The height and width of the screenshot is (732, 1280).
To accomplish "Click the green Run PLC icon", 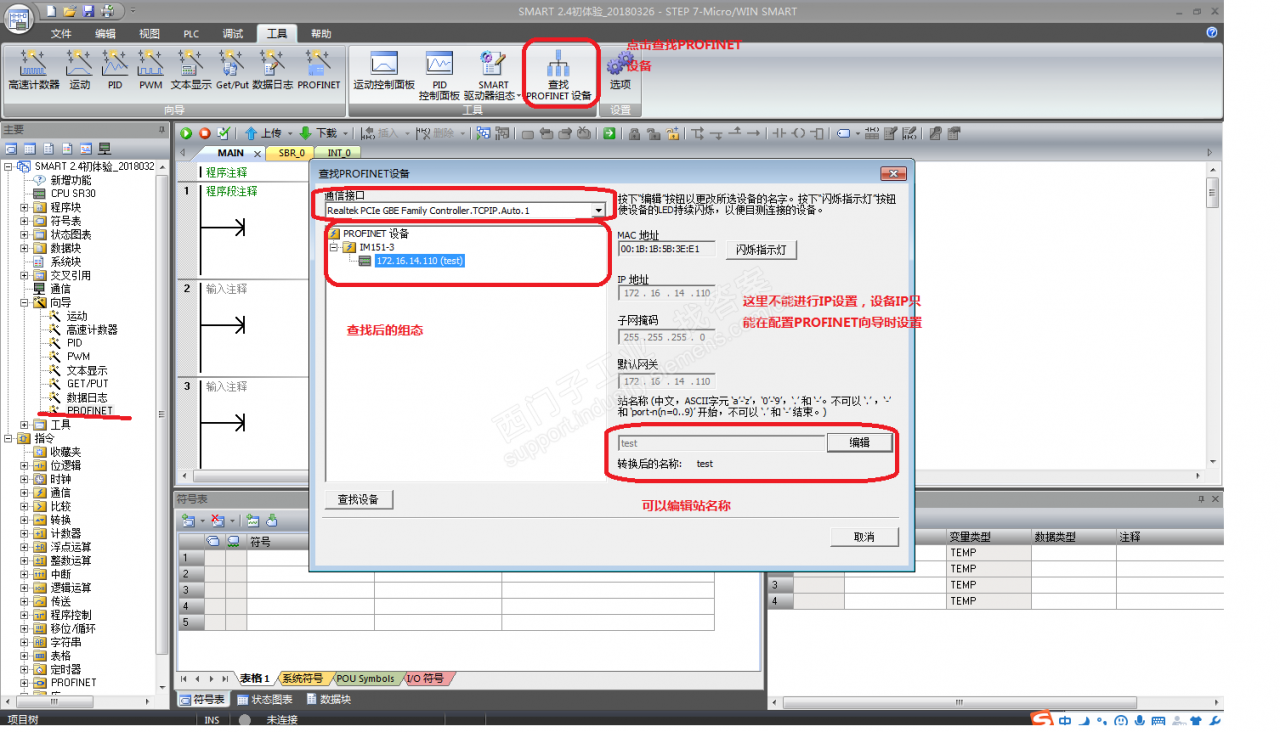I will [186, 133].
